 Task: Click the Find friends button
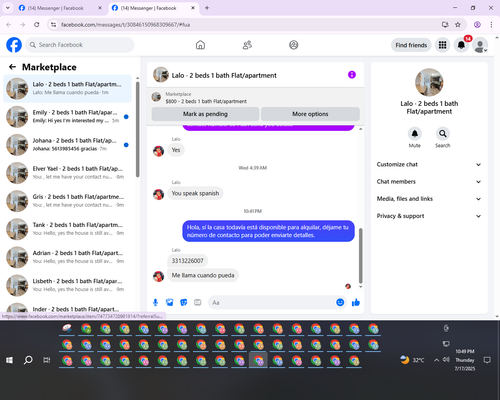point(411,45)
